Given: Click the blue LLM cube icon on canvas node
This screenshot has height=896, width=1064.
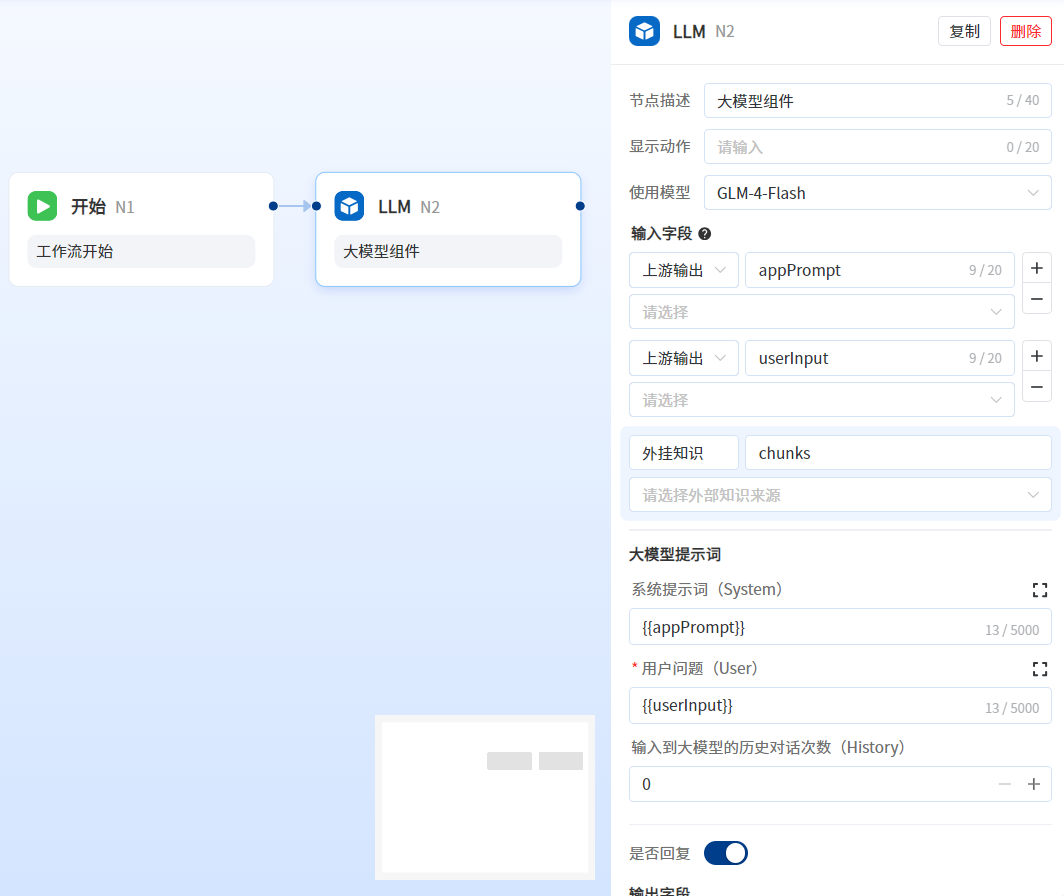Looking at the screenshot, I should point(349,206).
